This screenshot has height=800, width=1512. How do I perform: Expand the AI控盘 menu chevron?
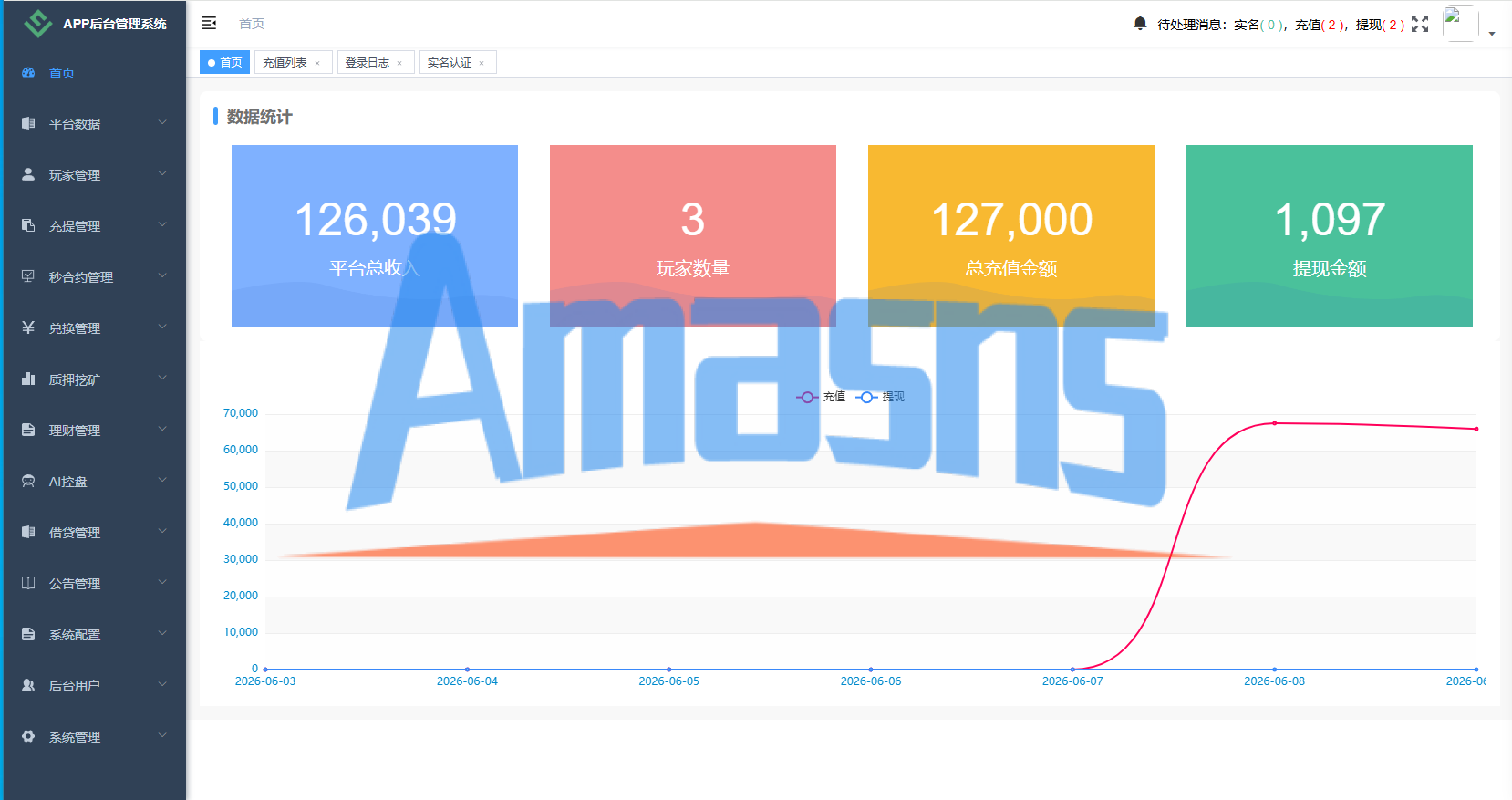[x=162, y=480]
